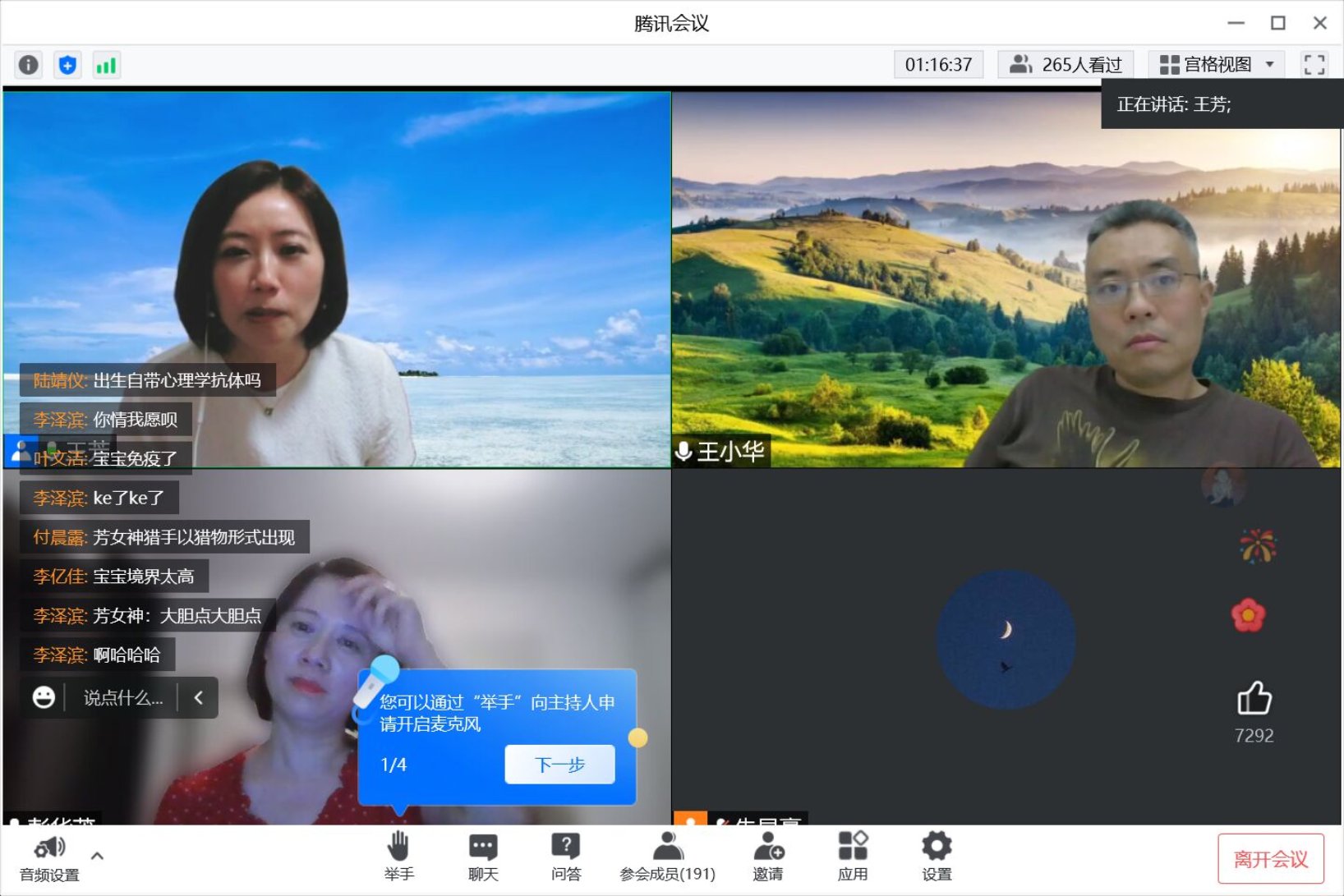1344x896 pixels.
Task: Open the blue security shield icon
Action: [x=67, y=65]
